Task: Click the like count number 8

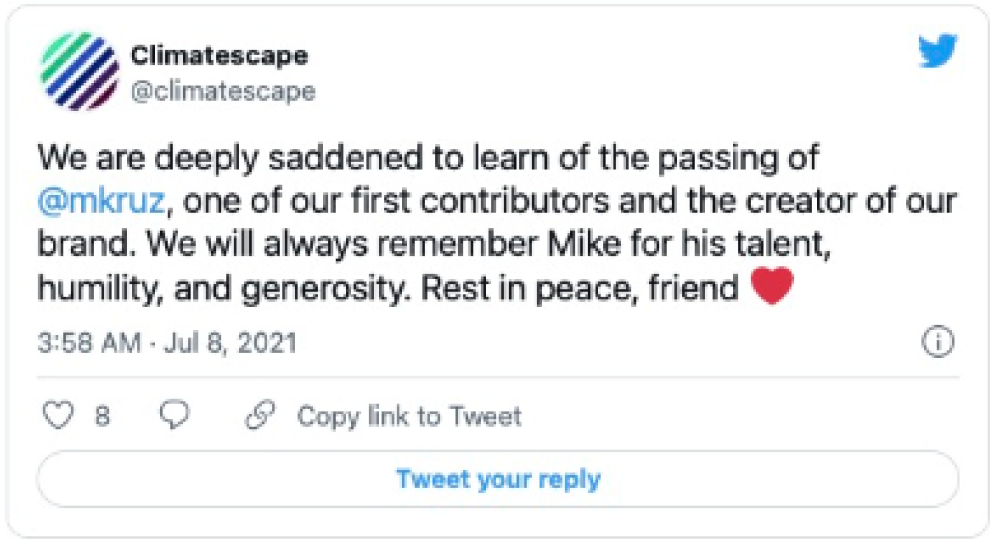Action: coord(102,416)
